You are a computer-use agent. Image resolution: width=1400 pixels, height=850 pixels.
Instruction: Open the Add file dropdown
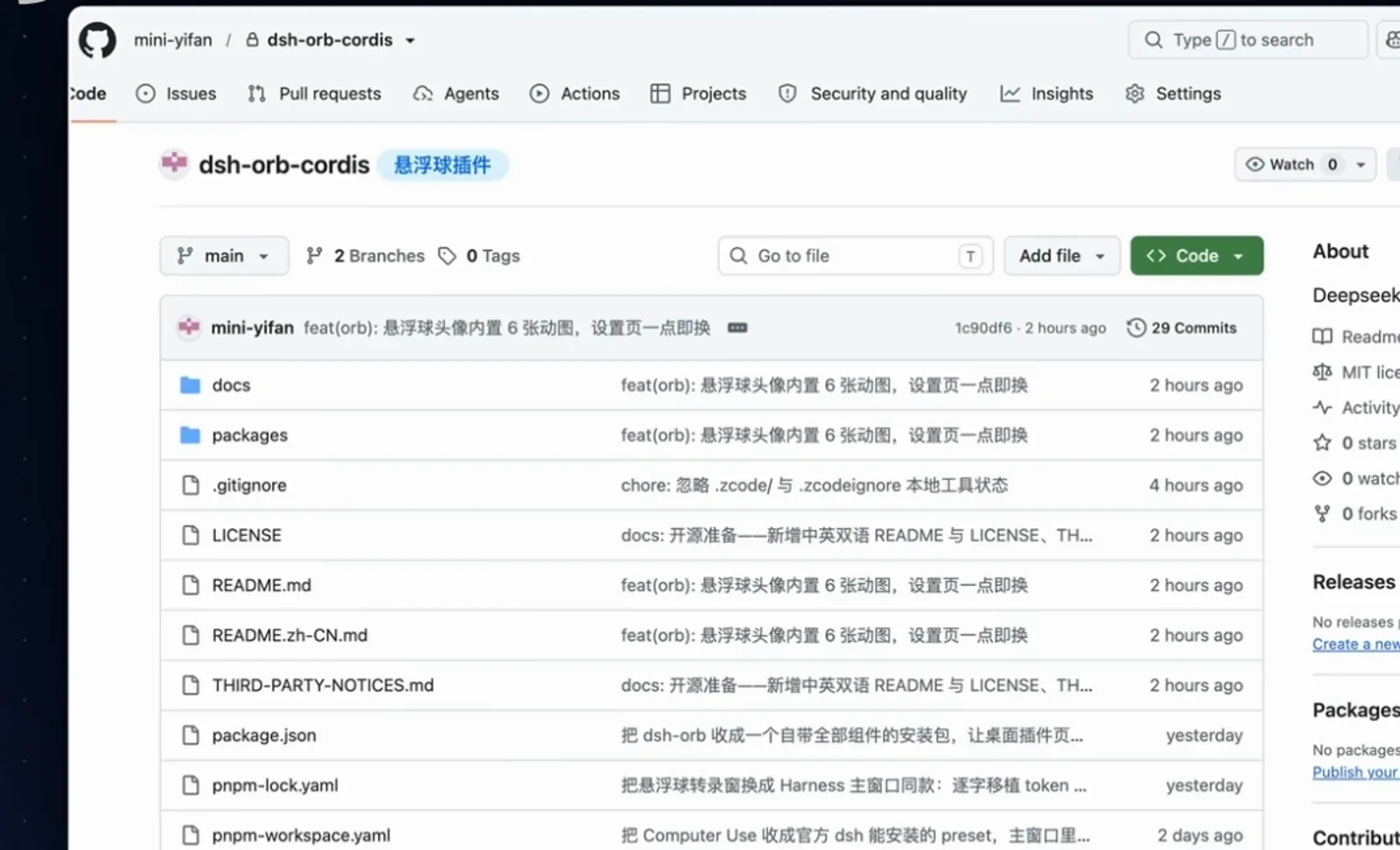pos(1061,255)
